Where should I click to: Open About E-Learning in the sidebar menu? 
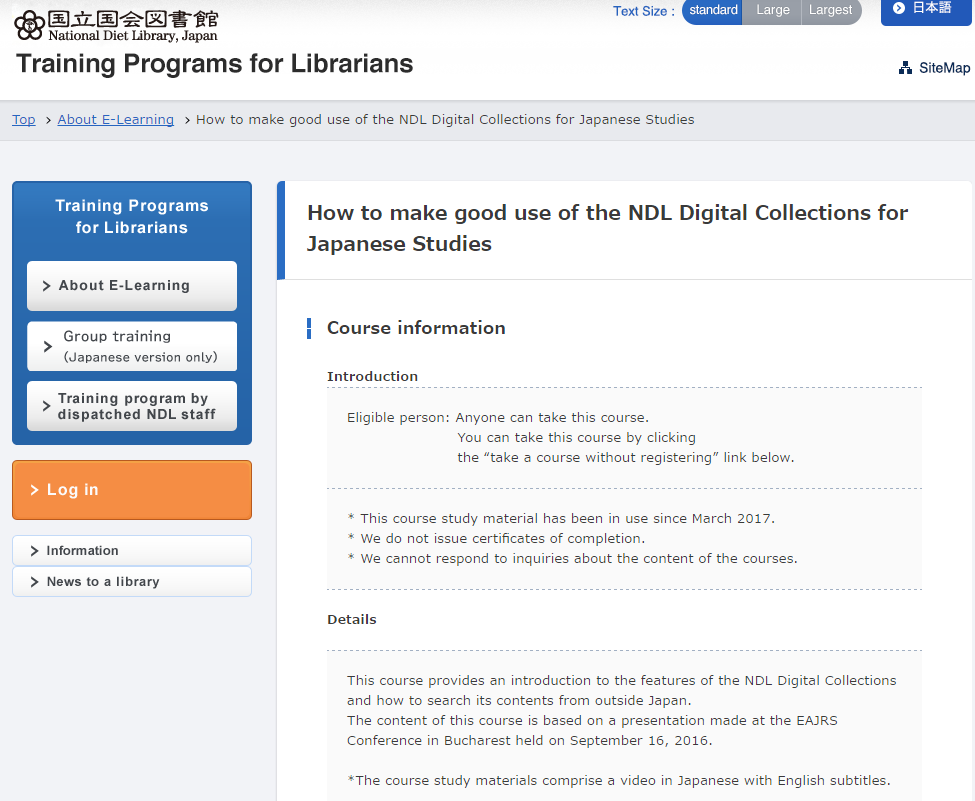(132, 285)
